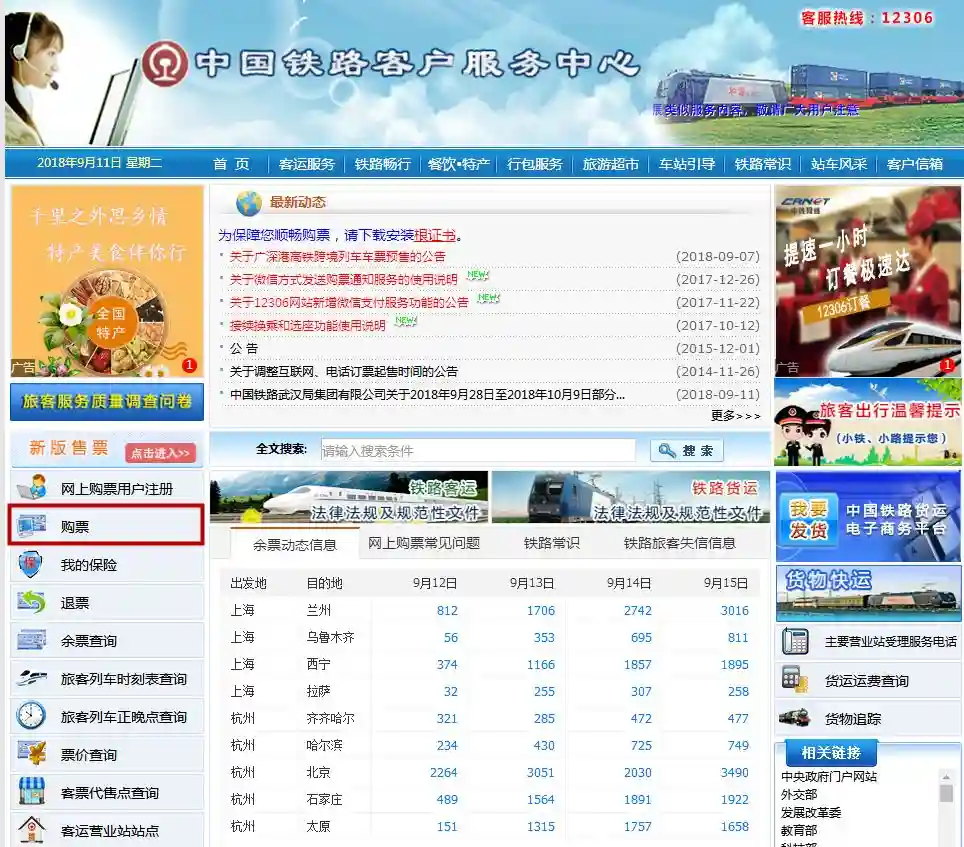Select the 我的保险 shield icon
Screen dimensions: 964x847
coord(30,564)
